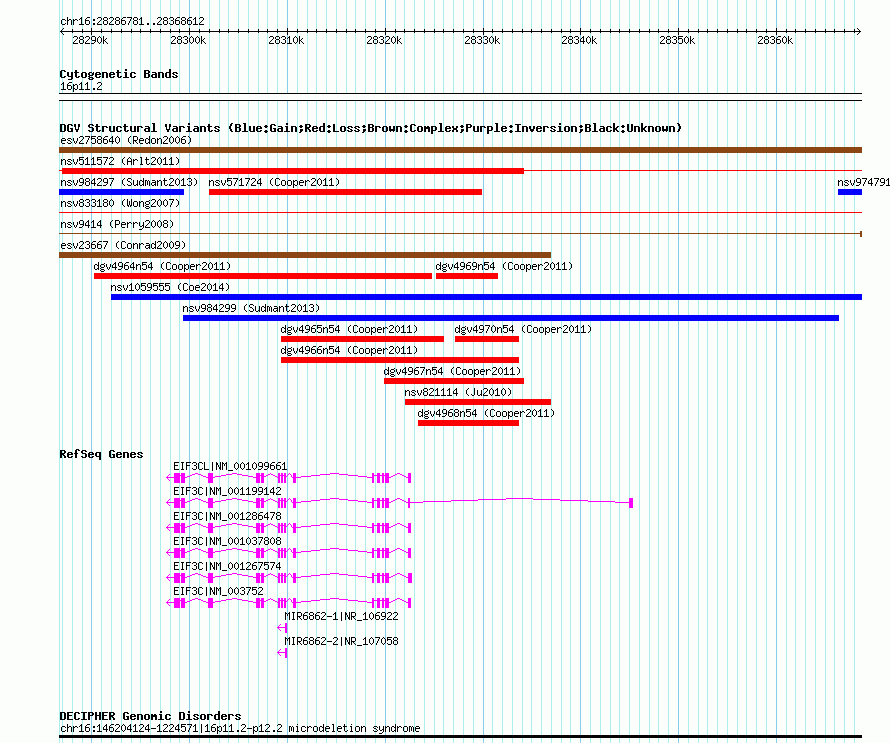Click the red dgv4965n54 Cooper2011 bar

(x=362, y=339)
